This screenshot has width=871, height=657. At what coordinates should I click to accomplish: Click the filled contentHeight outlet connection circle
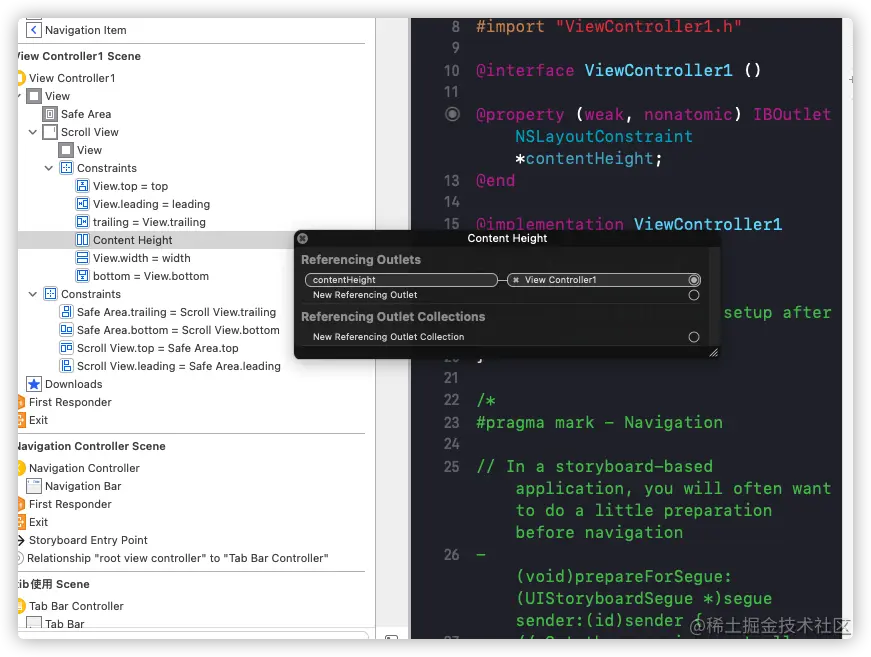click(x=694, y=280)
